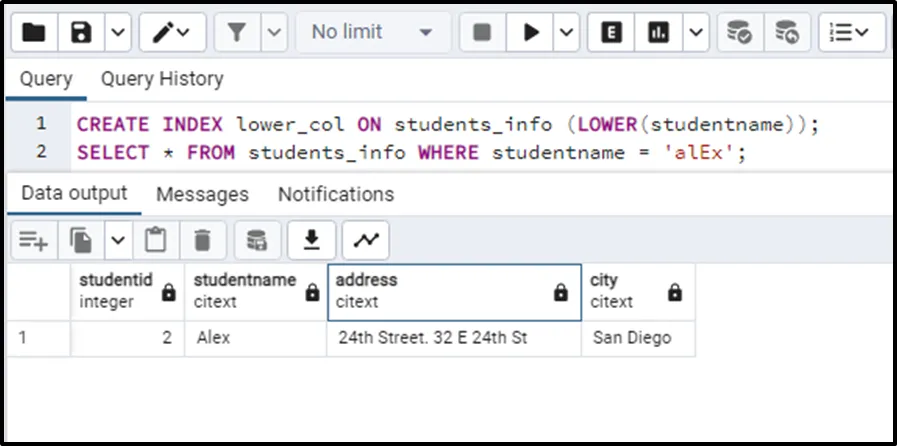This screenshot has height=446, width=897.
Task: Click the Execute query play button
Action: point(530,33)
